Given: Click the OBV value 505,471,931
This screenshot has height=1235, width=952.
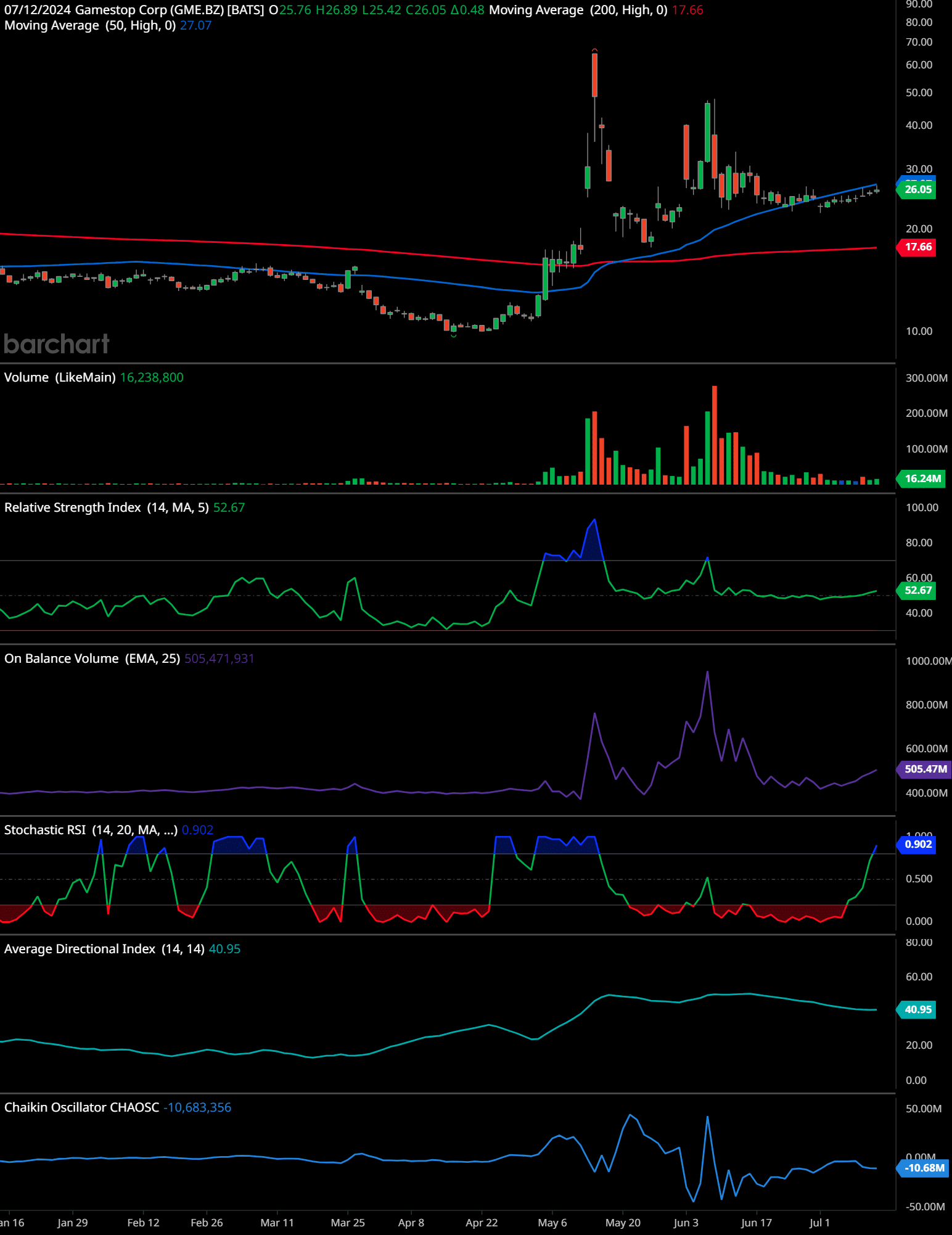Looking at the screenshot, I should 219,659.
